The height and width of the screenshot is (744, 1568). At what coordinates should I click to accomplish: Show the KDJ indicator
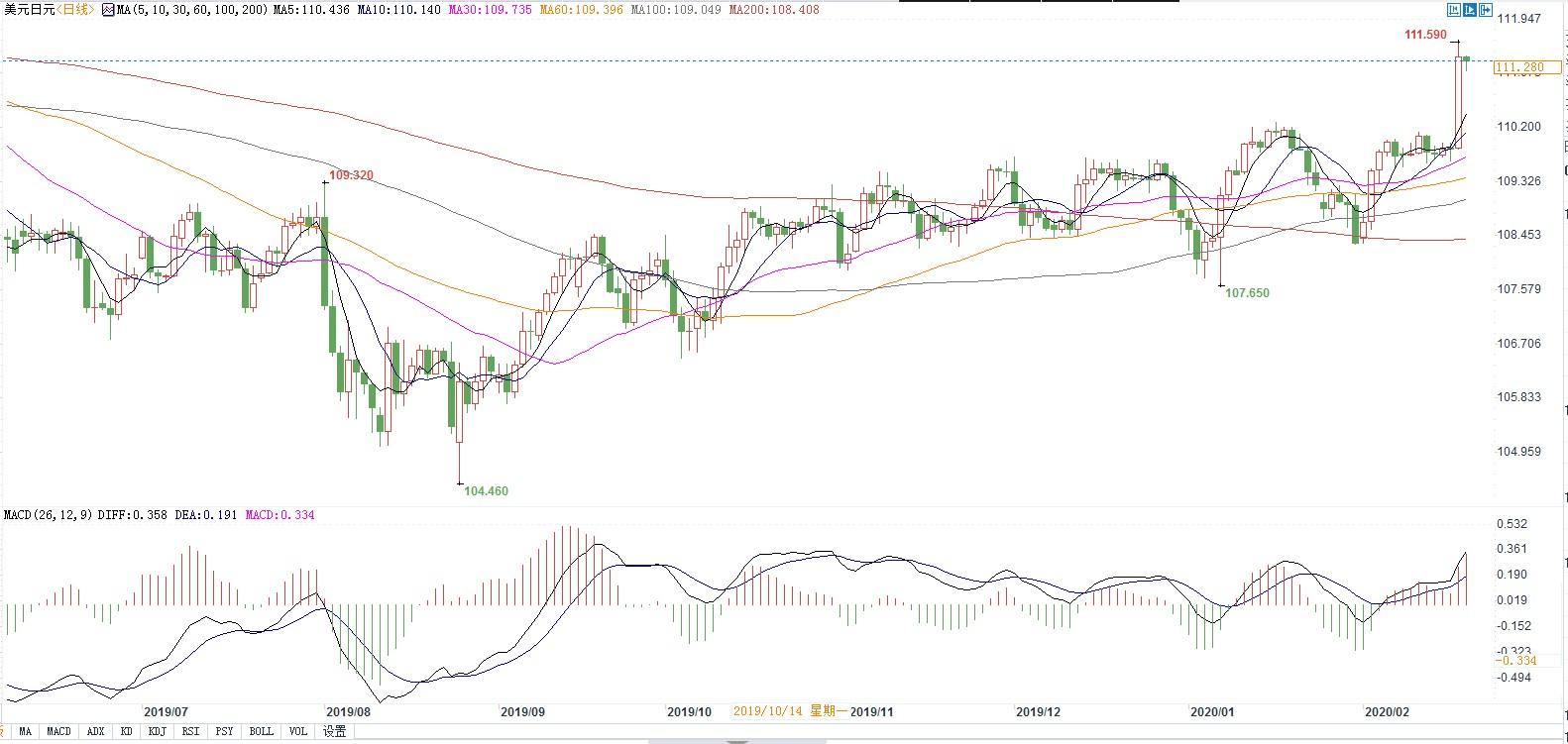coord(157,732)
